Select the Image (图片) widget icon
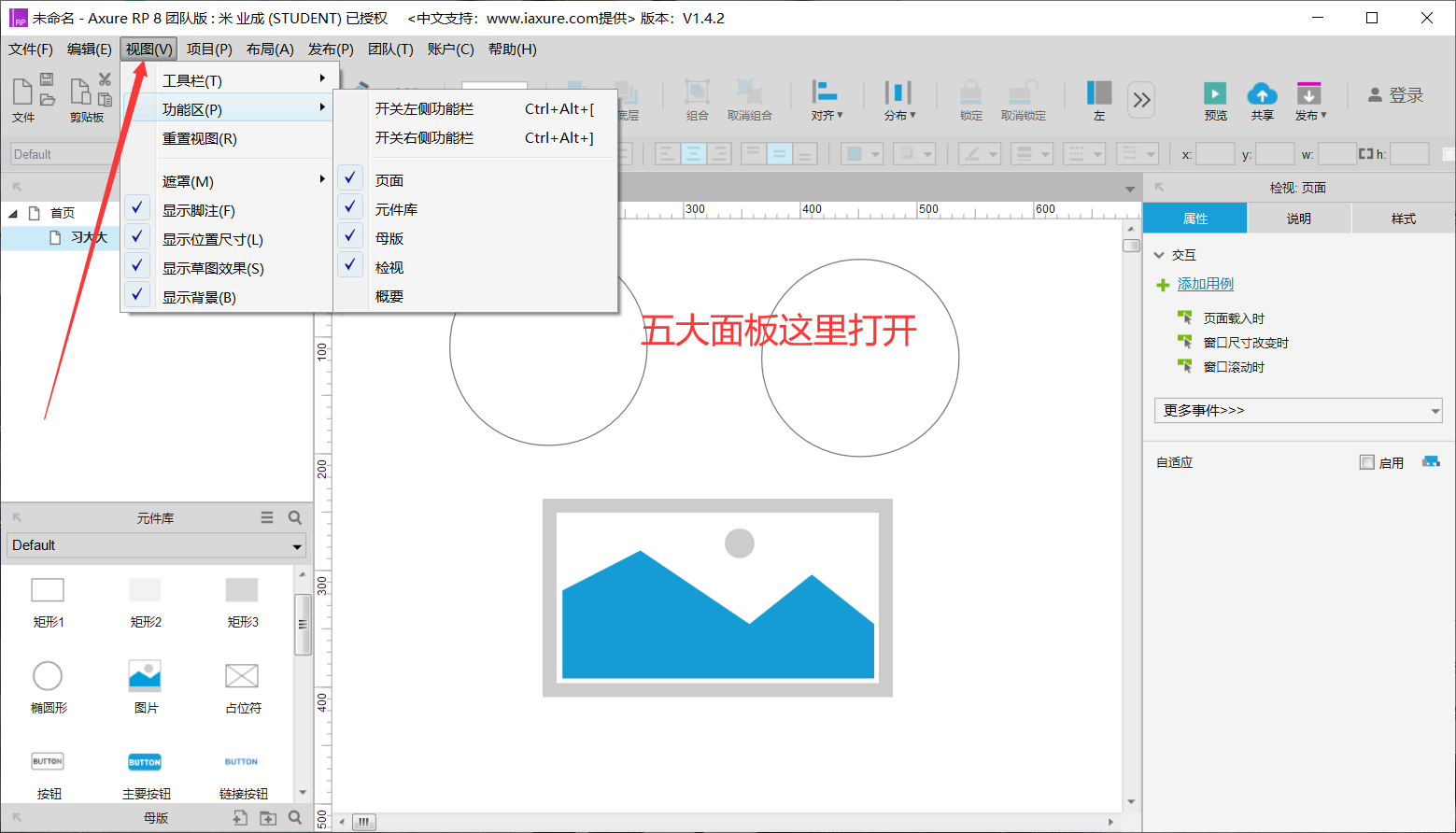 (x=145, y=676)
